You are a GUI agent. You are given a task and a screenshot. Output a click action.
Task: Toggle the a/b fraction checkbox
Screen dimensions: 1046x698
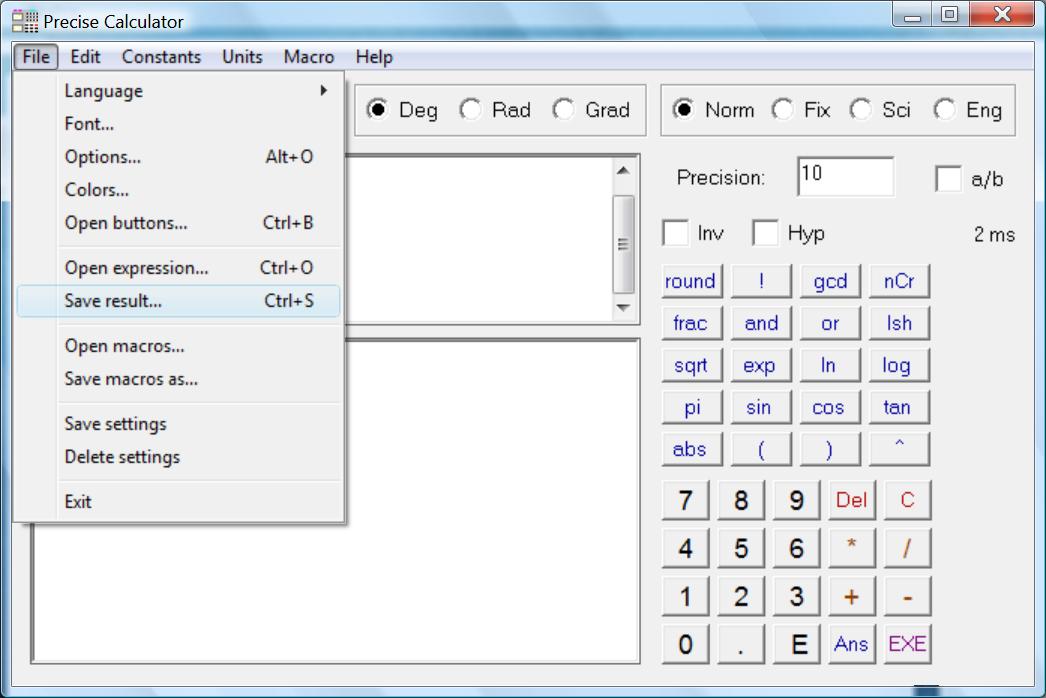[x=948, y=179]
